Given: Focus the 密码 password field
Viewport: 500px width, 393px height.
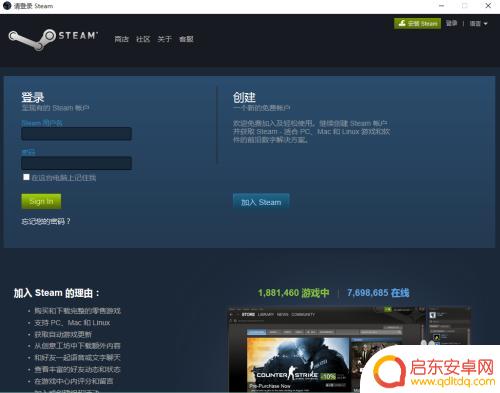Looking at the screenshot, I should [76, 163].
